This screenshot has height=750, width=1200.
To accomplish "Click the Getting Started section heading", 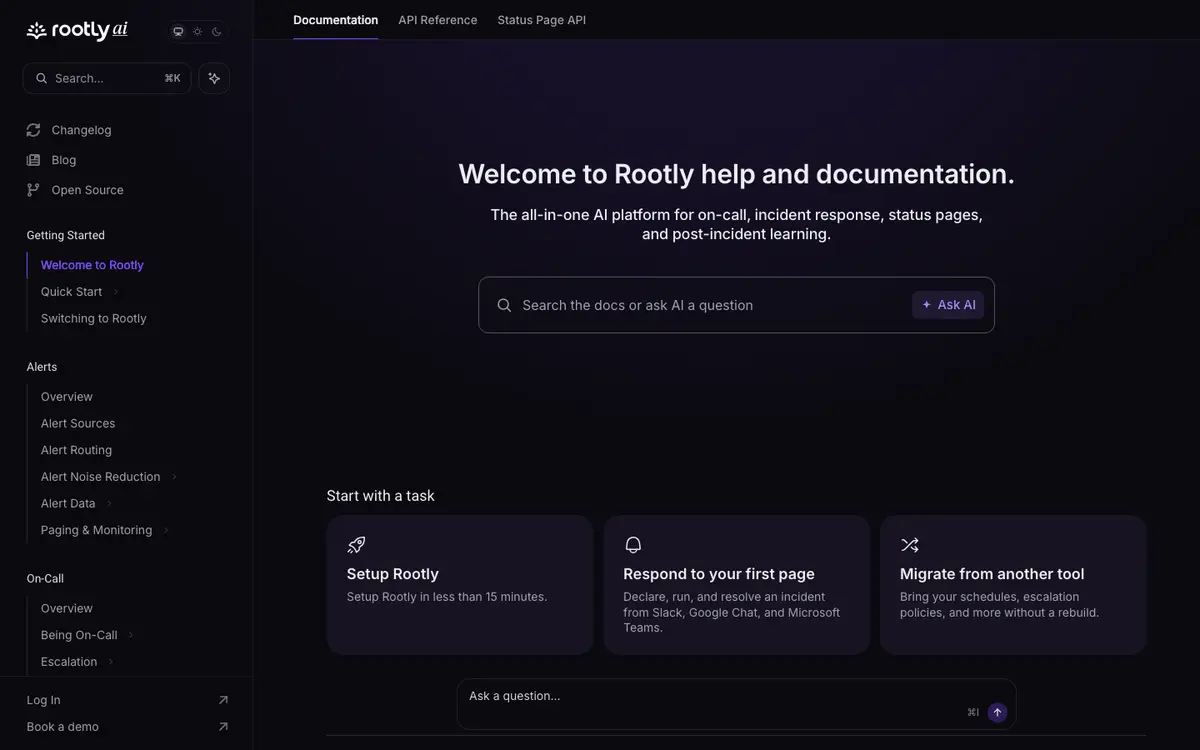I will click(66, 235).
